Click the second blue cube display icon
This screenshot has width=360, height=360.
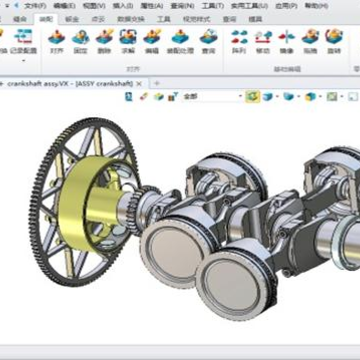tap(289, 97)
